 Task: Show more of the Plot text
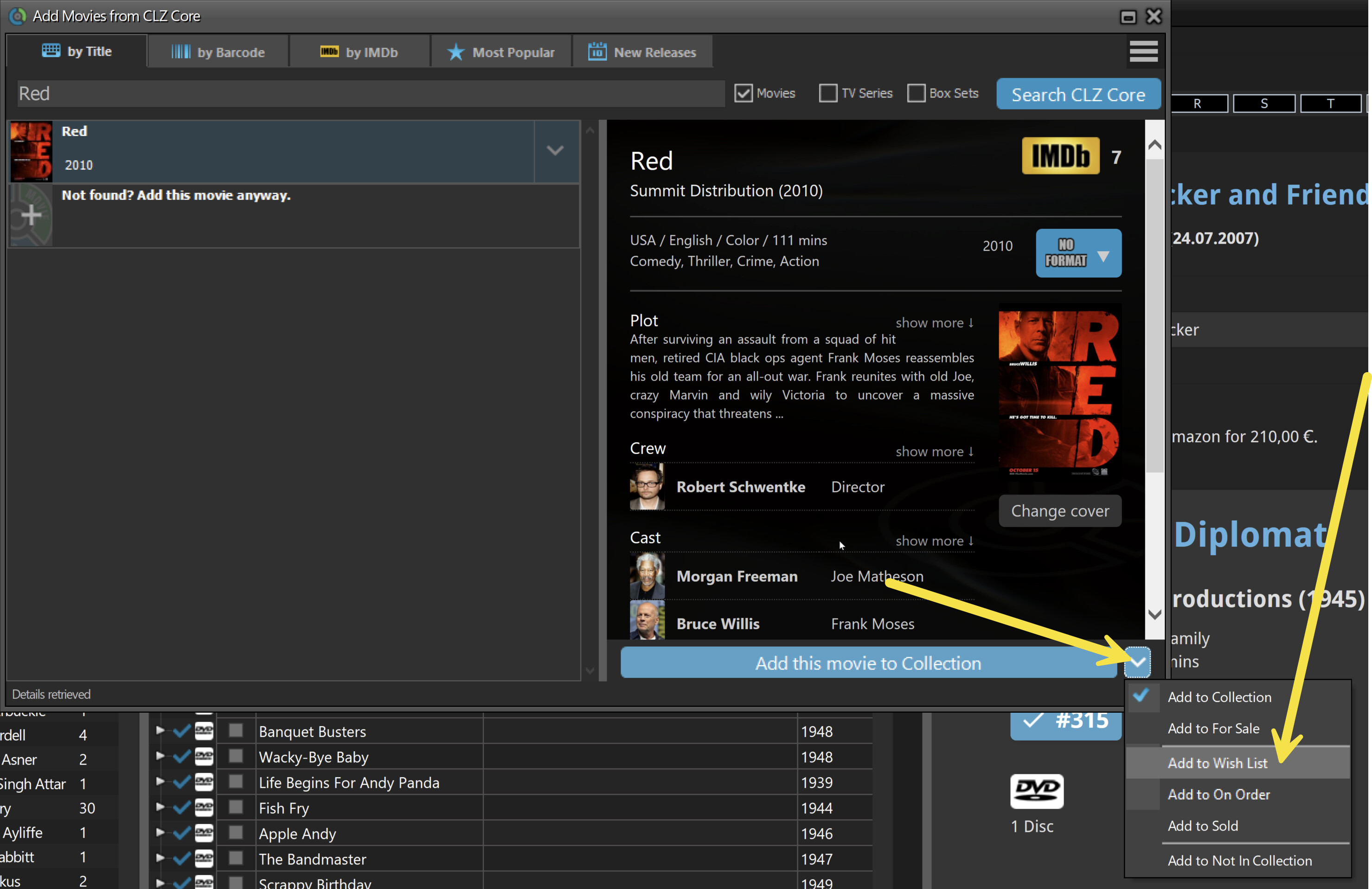(x=935, y=322)
